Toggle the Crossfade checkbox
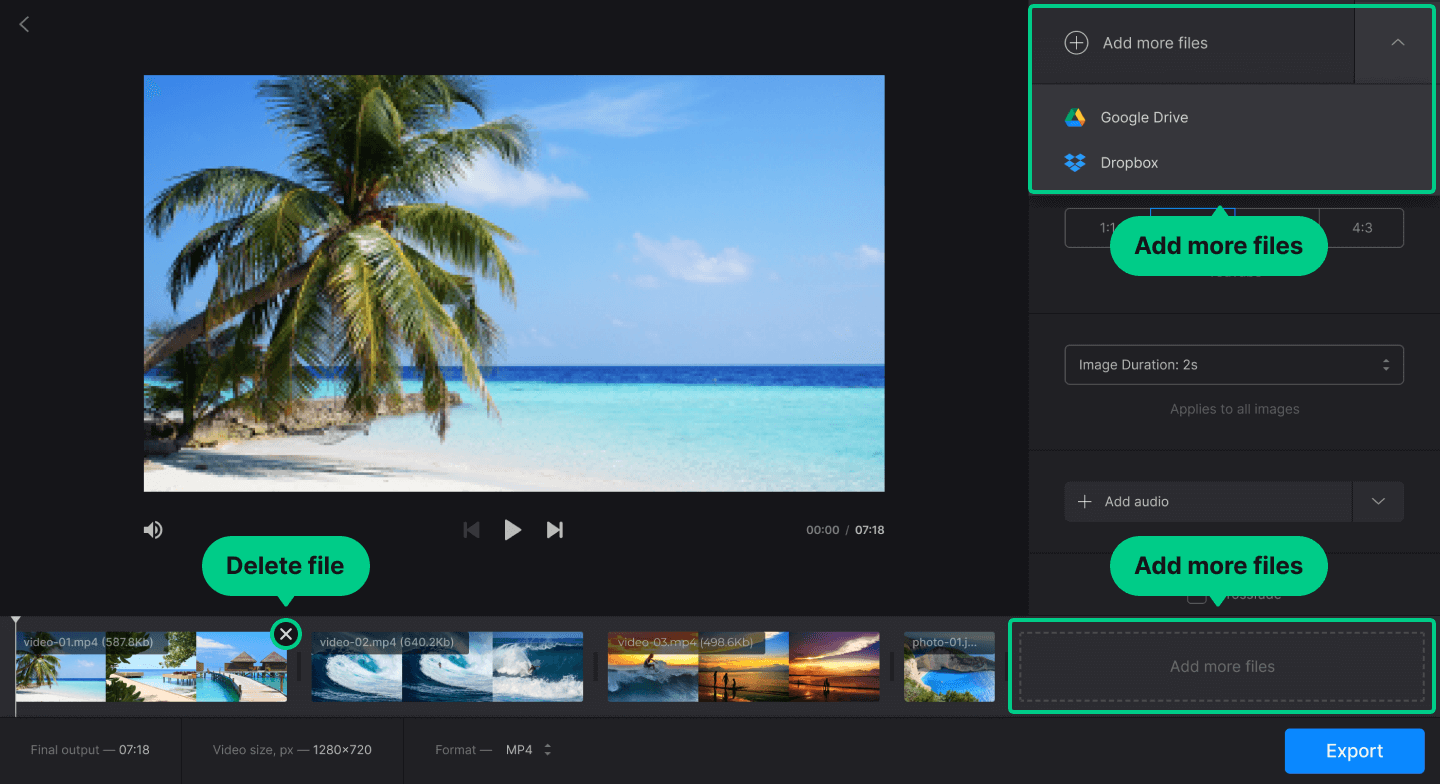 pyautogui.click(x=1195, y=596)
